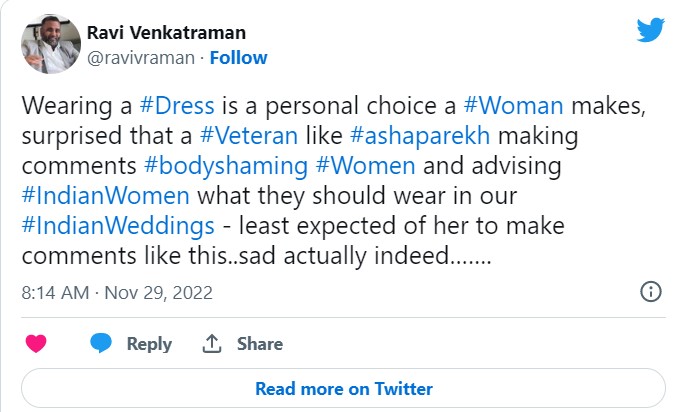
Task: Click the Twitter bird logo
Action: pos(650,31)
